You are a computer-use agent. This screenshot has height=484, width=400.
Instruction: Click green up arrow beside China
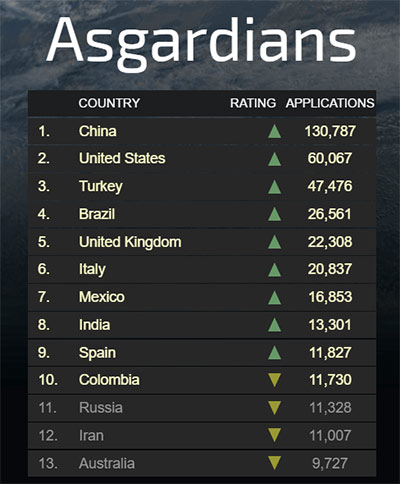274,131
